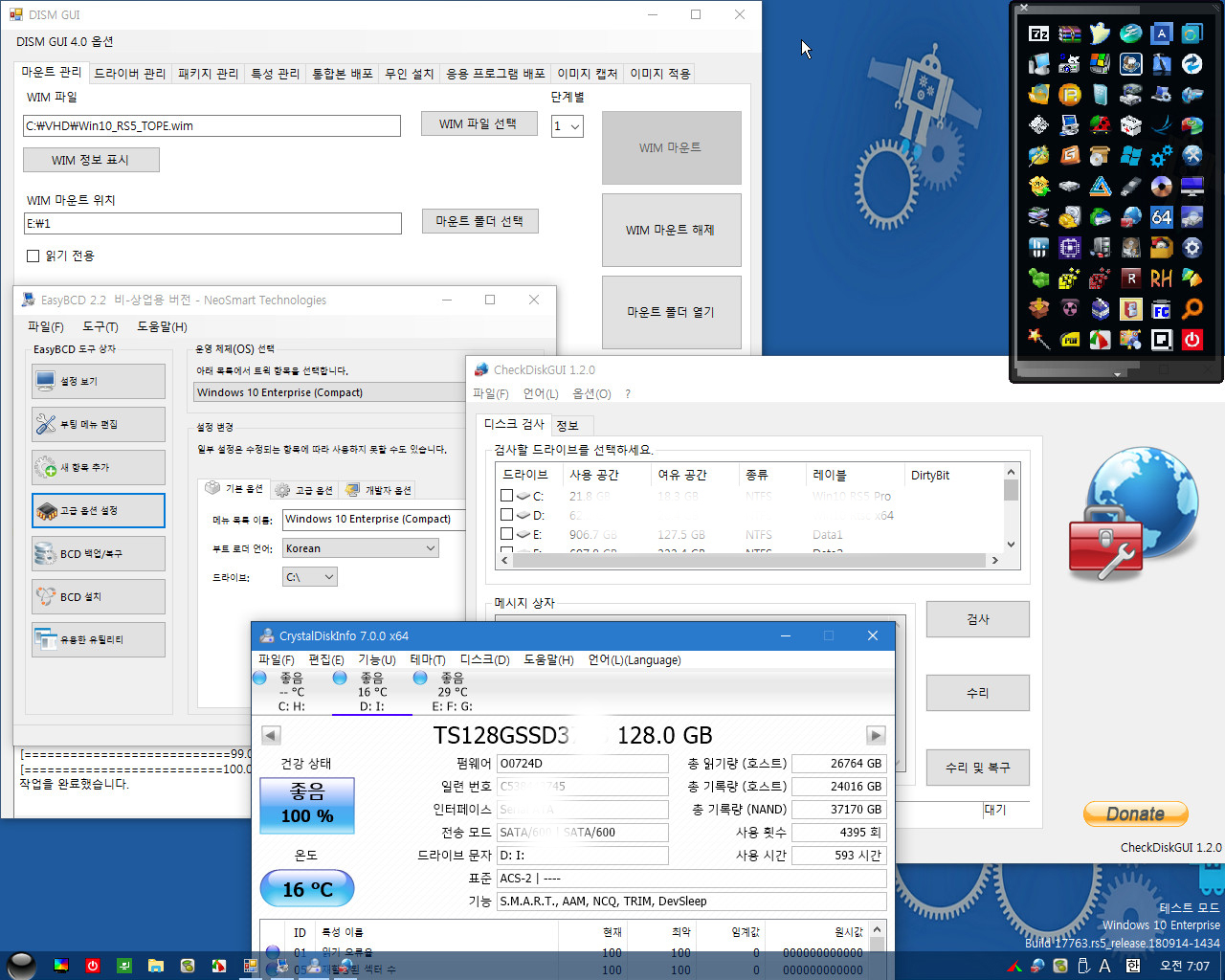Select the D: I: disk in CrystalDiskInfo
This screenshot has height=980, width=1225.
[x=372, y=692]
